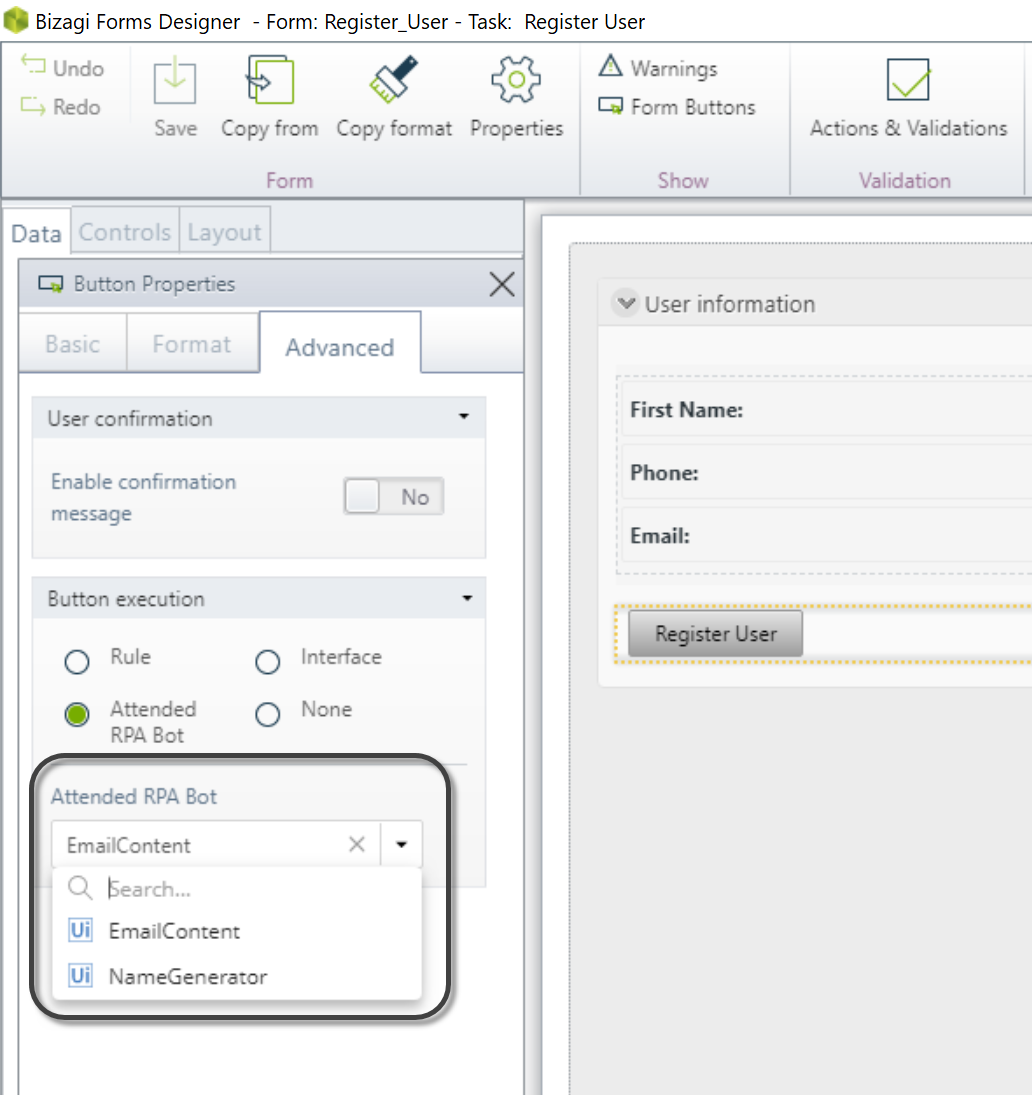Click the Undo label in ribbon
Screen dimensions: 1032x1095
[78, 68]
